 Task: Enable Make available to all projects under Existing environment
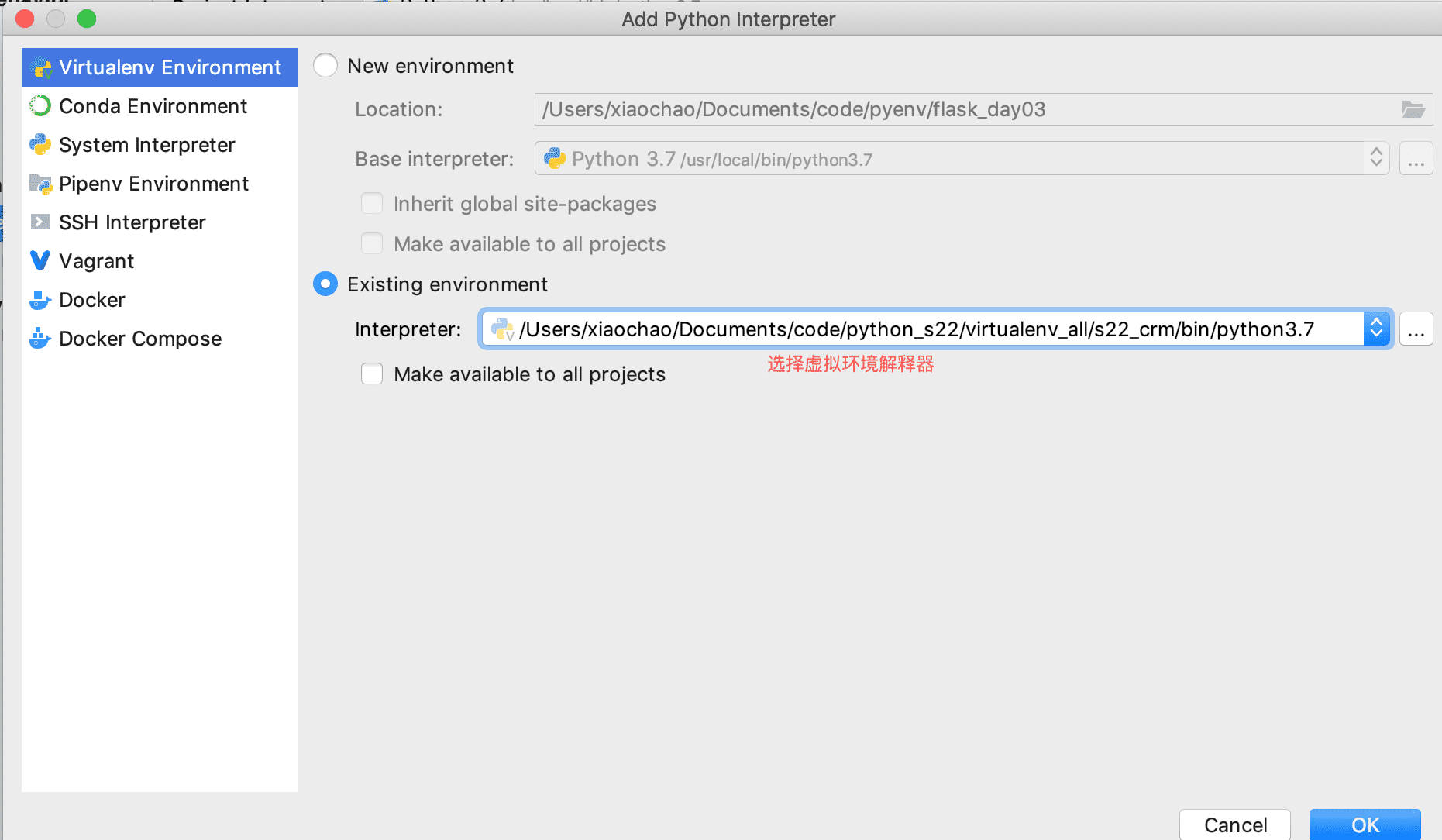[372, 374]
